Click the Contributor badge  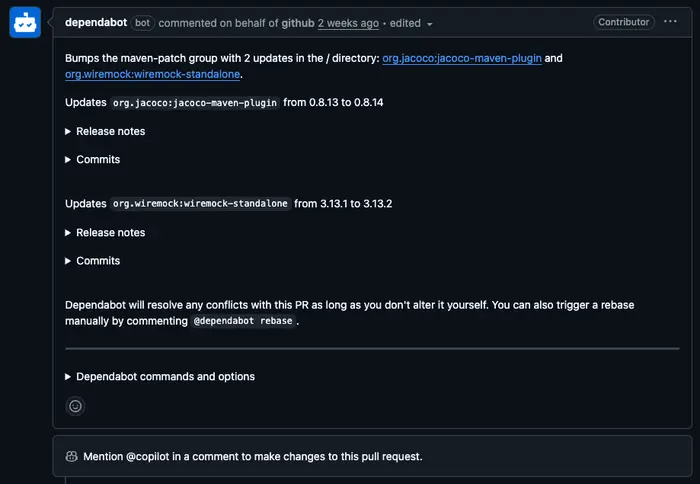(x=624, y=22)
